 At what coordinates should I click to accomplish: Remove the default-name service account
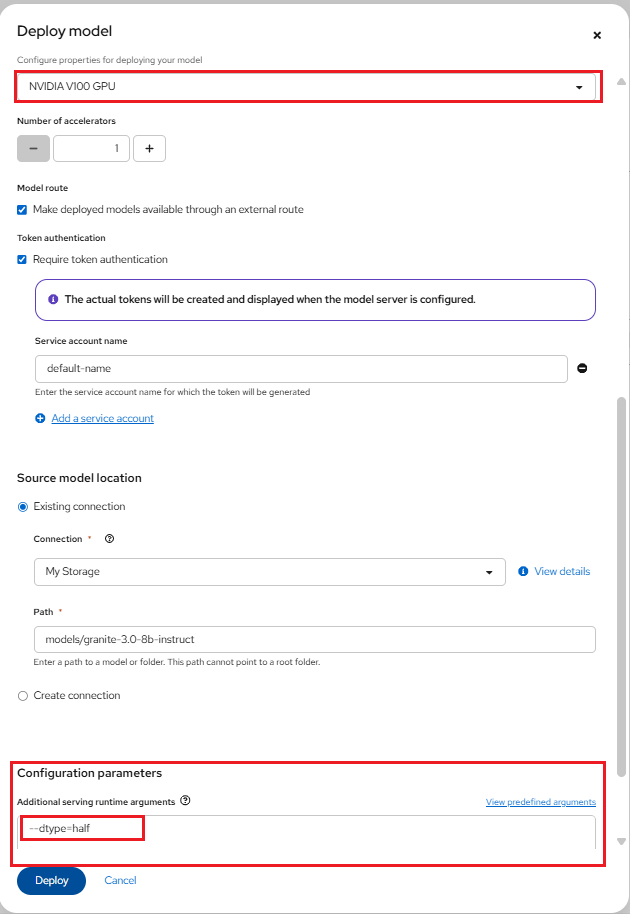click(582, 368)
